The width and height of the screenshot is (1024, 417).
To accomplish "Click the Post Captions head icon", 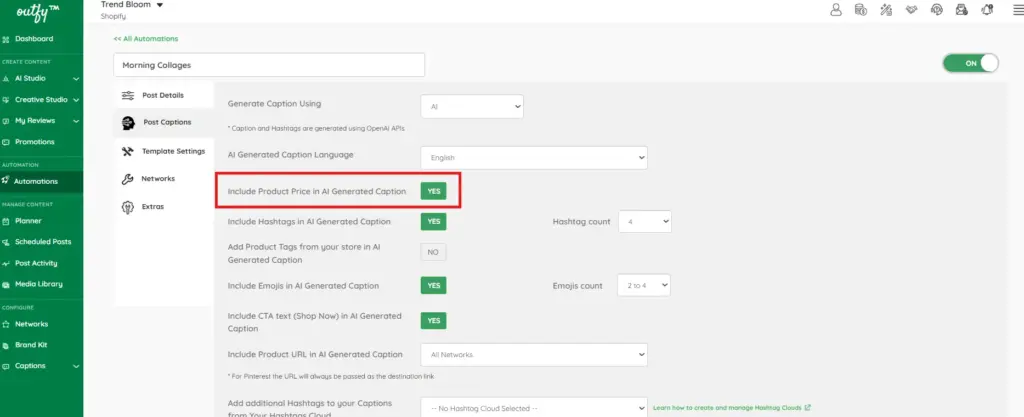I will click(x=129, y=123).
